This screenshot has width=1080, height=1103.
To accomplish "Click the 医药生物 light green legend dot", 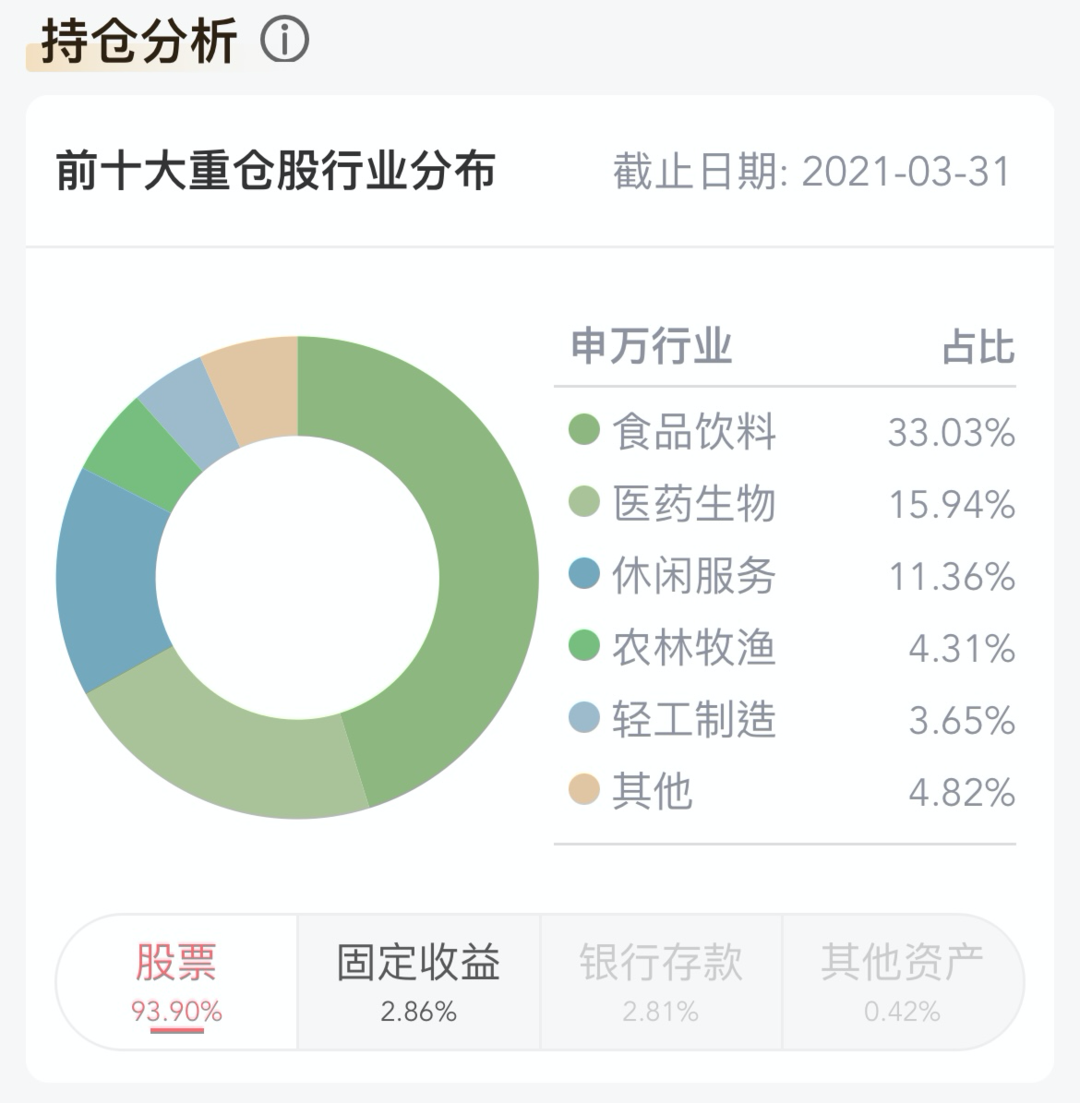I will point(584,502).
